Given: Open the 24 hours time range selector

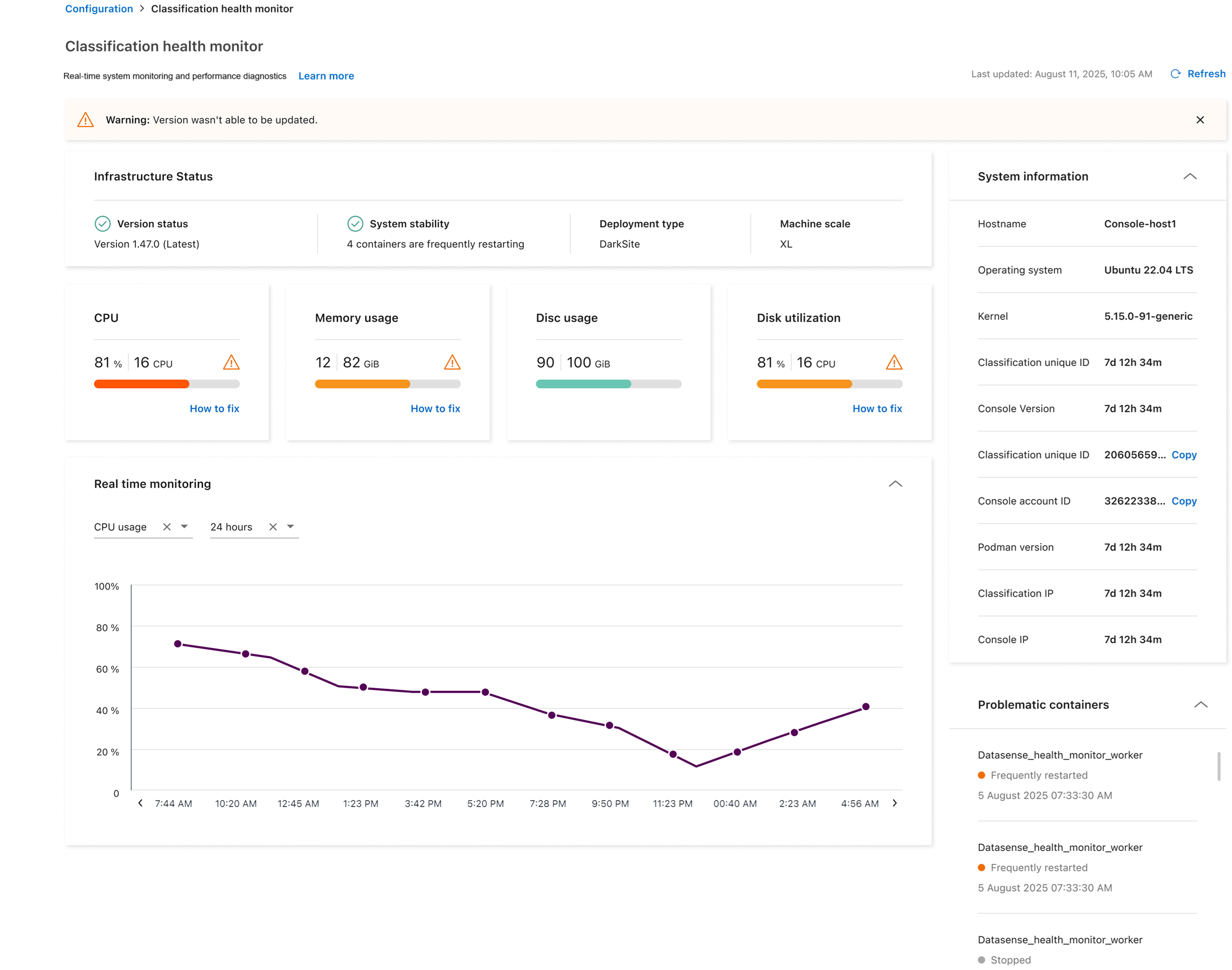Looking at the screenshot, I should pos(290,527).
